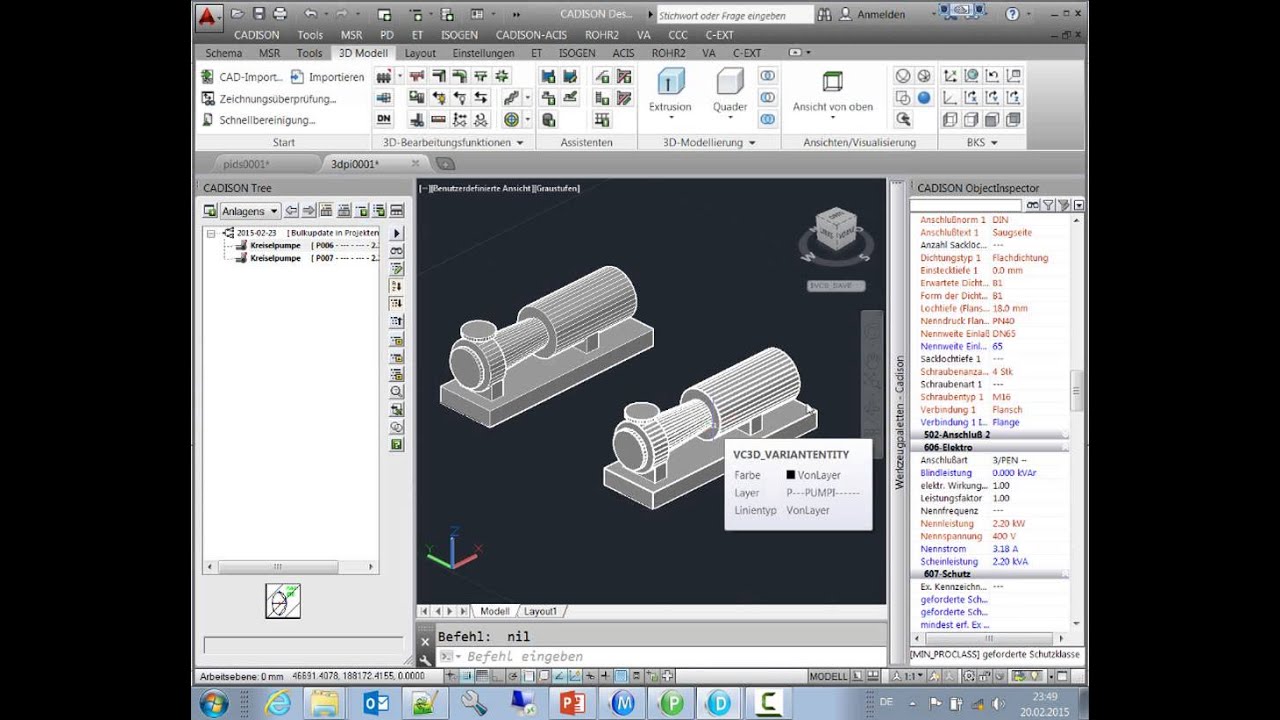Switch to the Schema ribbon tab
Screen dimensions: 1280x720
(x=223, y=53)
